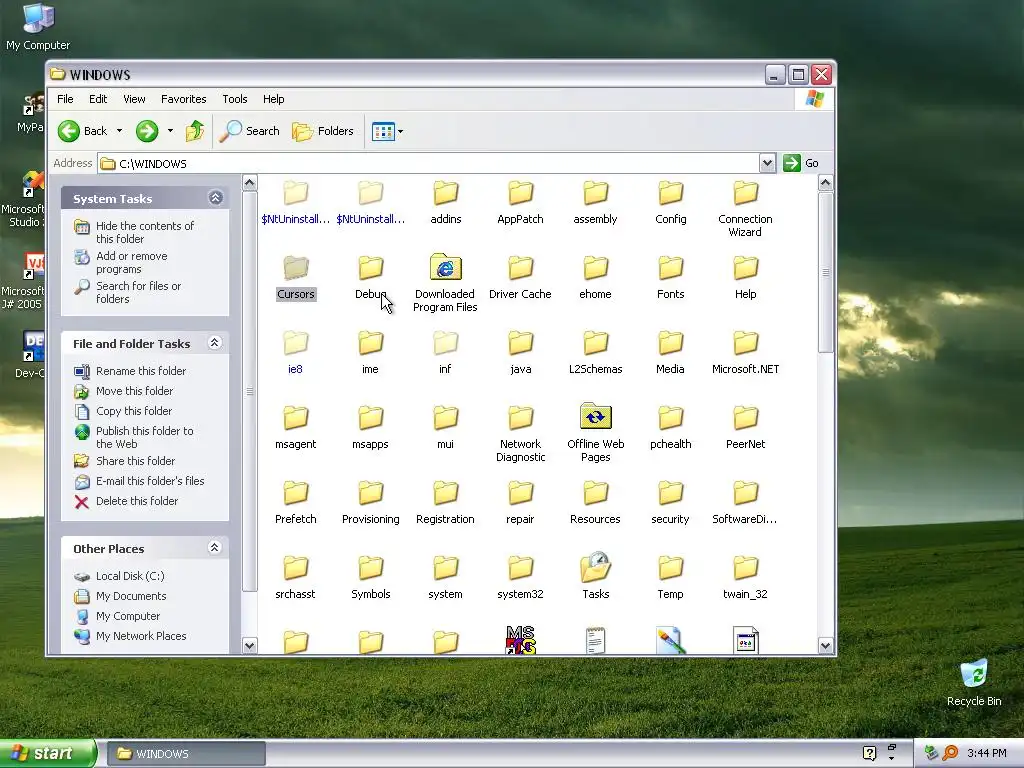Collapse File and Folder Tasks panel
Image resolution: width=1024 pixels, height=768 pixels.
coord(214,343)
